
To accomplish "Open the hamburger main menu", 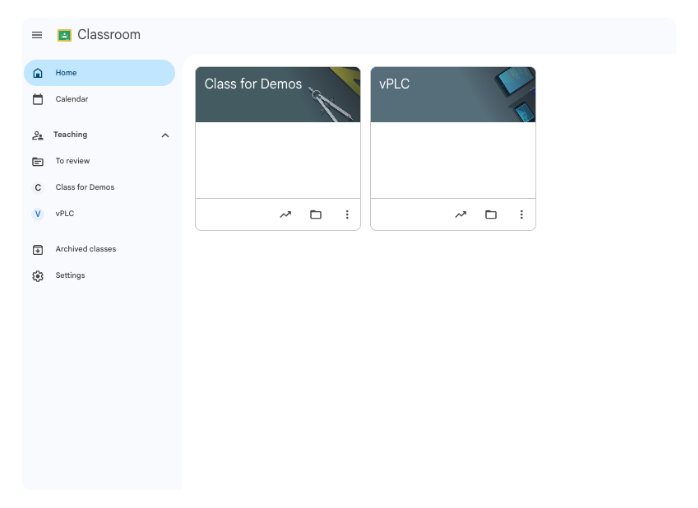I will tap(37, 35).
